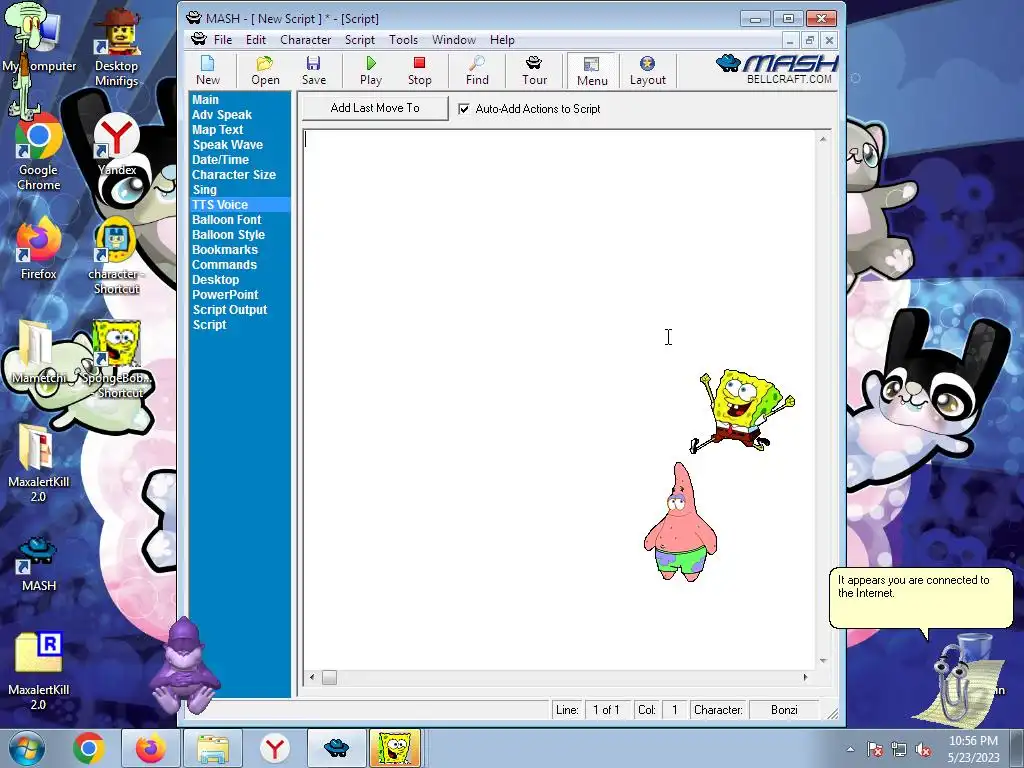The height and width of the screenshot is (768, 1024).
Task: Click the Windows Start button
Action: point(27,748)
